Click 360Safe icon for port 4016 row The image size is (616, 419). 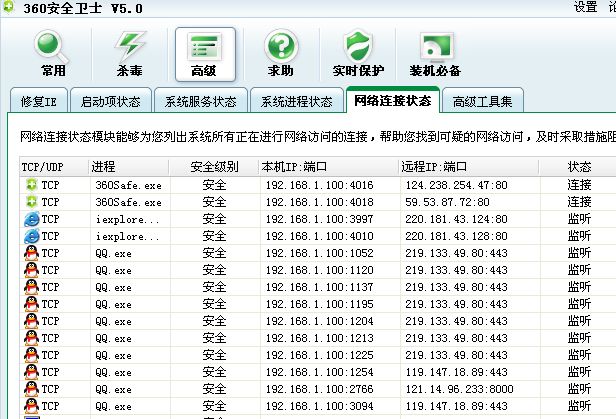tap(31, 185)
